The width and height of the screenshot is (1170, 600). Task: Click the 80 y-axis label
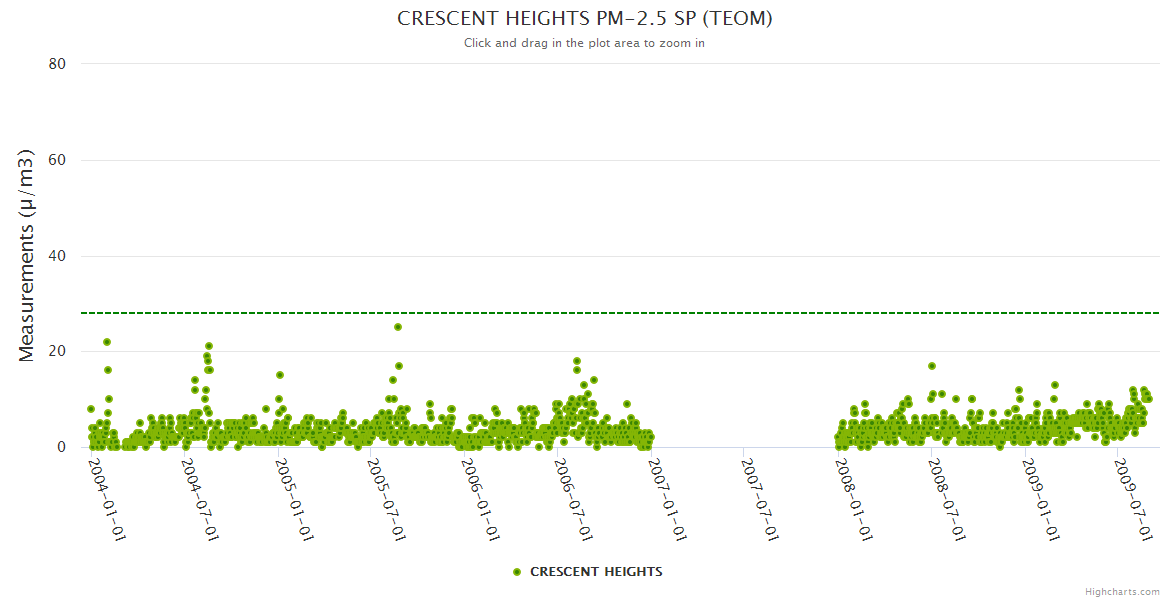[57, 64]
